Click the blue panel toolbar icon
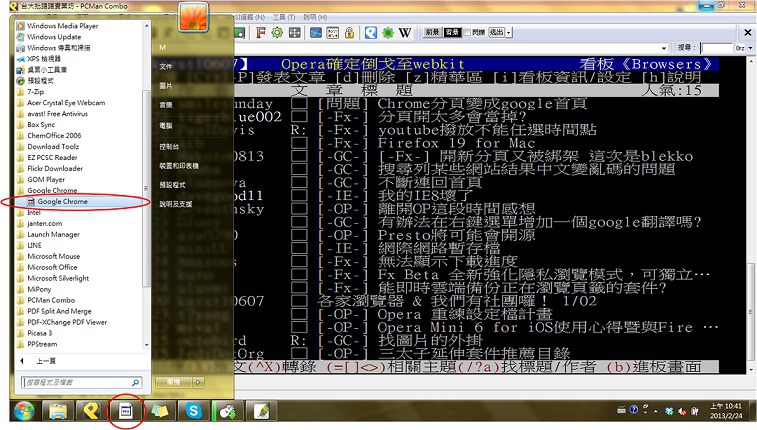Image resolution: width=757 pixels, height=430 pixels. tap(316, 33)
